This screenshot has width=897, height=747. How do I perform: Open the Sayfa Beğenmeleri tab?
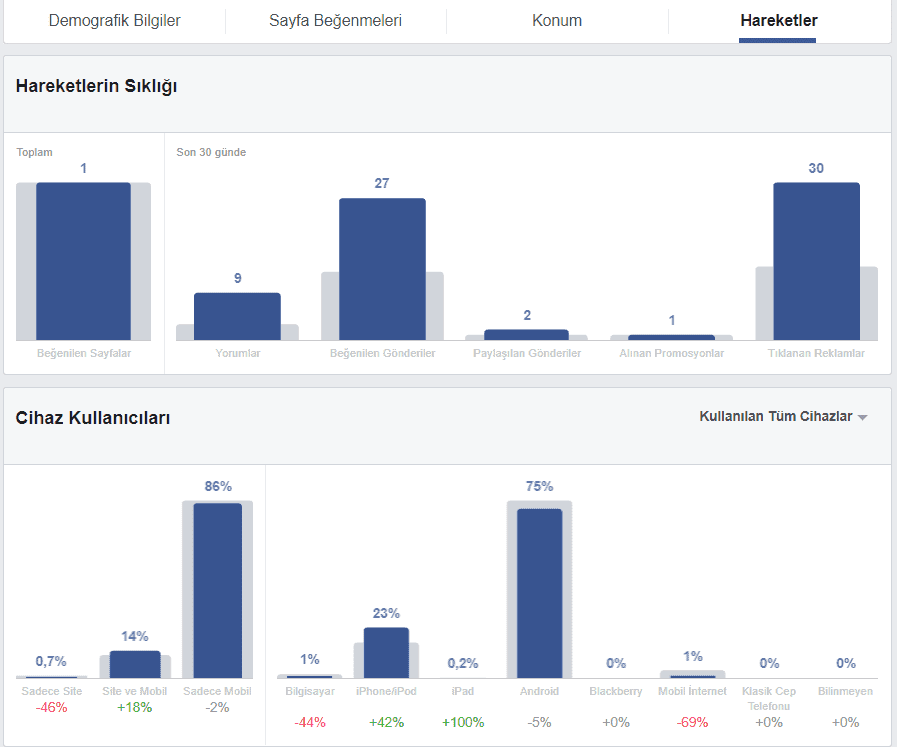pyautogui.click(x=335, y=20)
